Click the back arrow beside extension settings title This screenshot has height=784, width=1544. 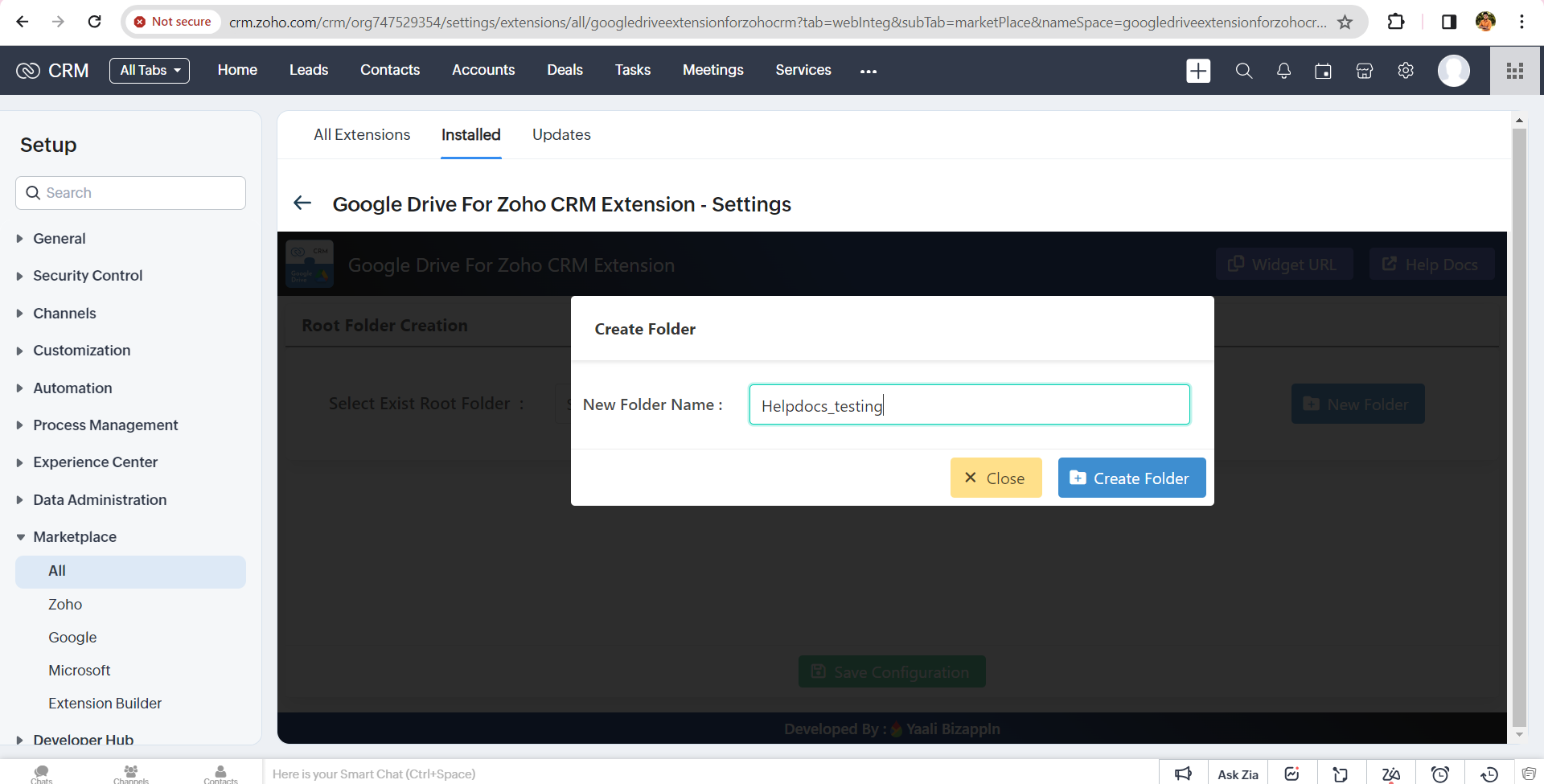[302, 203]
